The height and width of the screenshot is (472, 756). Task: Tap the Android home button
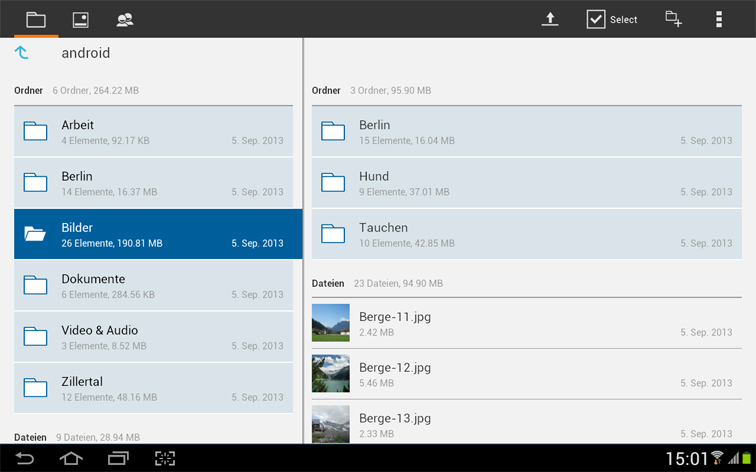[71, 458]
